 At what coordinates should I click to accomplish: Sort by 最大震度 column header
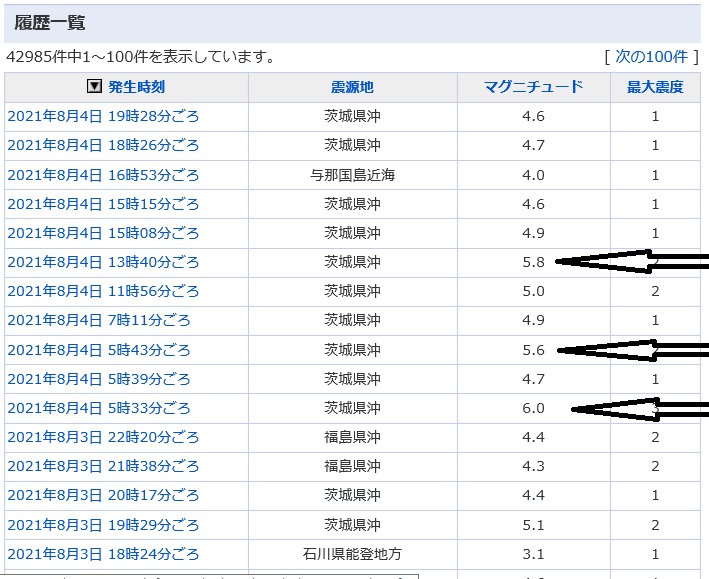click(x=655, y=87)
